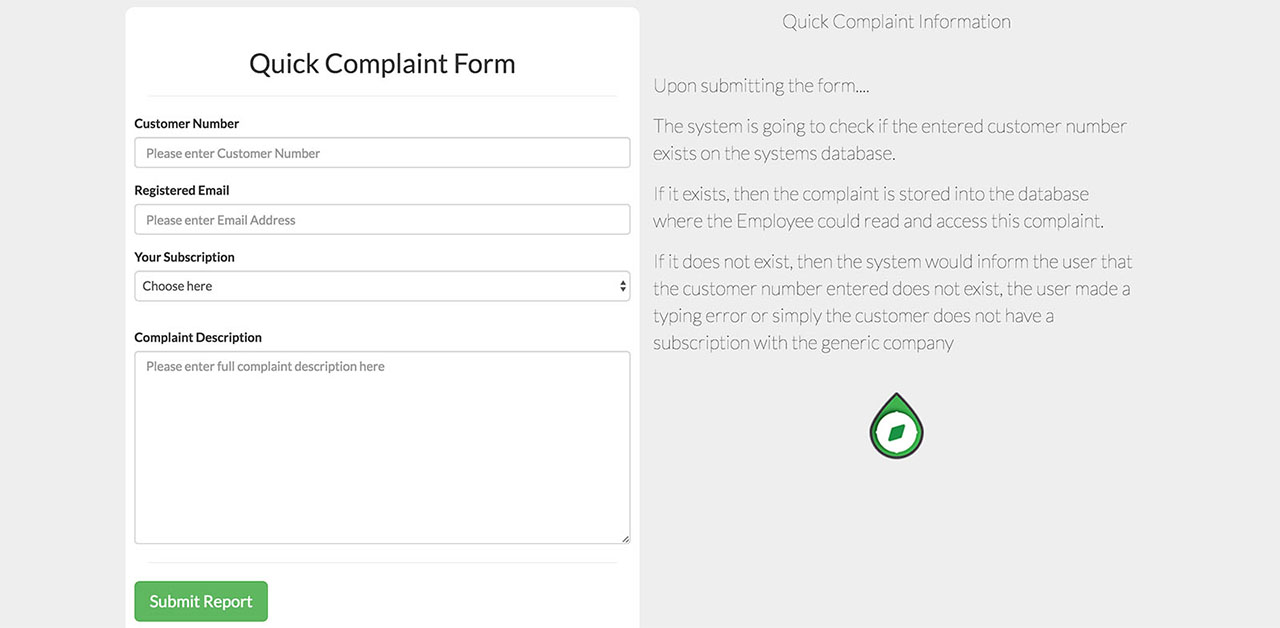Open the Your Subscription dropdown

[x=382, y=286]
